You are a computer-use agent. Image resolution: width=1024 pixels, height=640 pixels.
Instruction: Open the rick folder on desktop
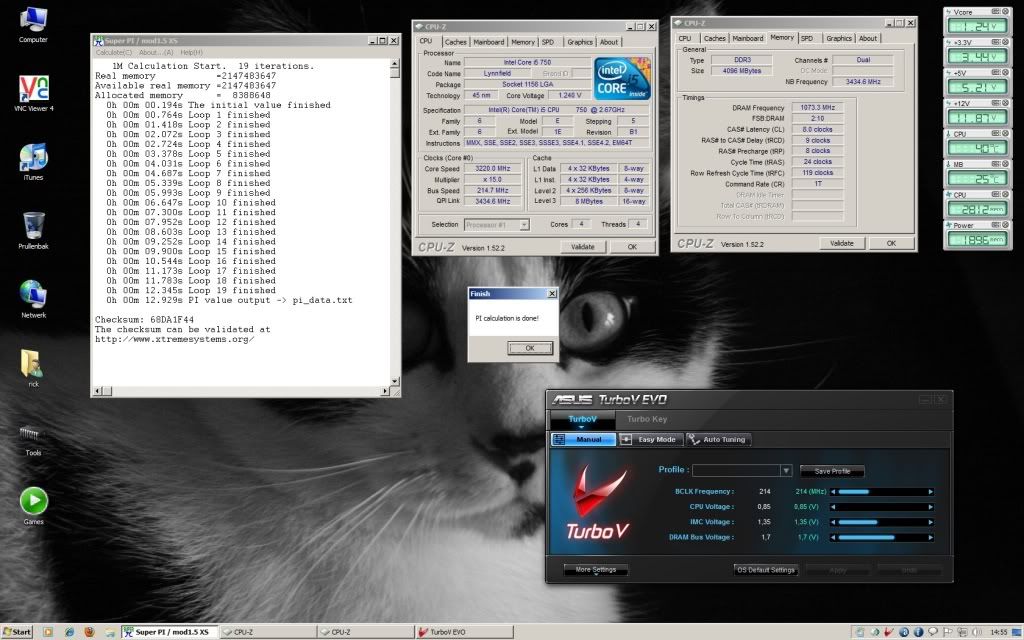[x=33, y=363]
